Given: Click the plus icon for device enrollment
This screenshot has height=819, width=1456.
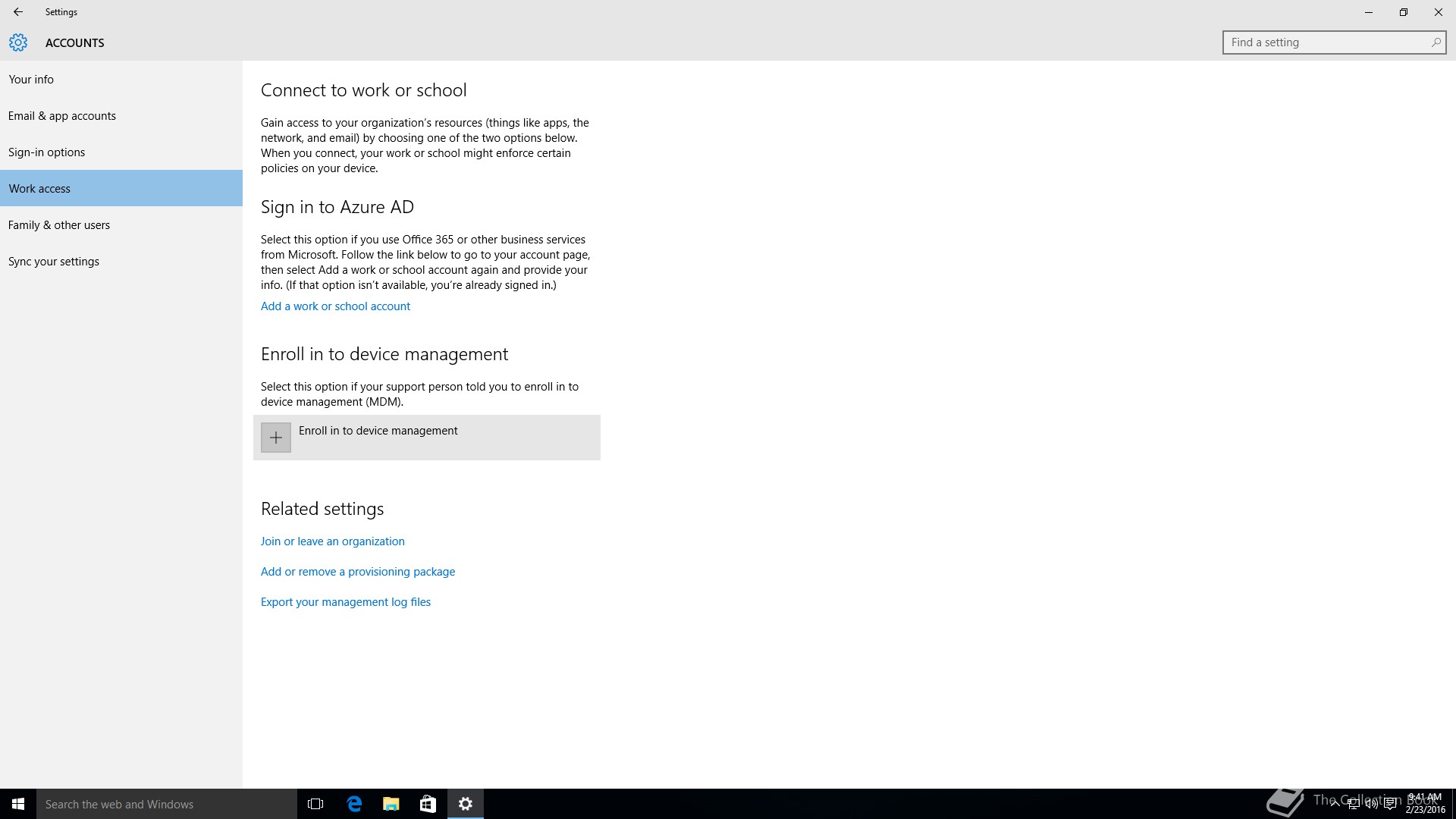Looking at the screenshot, I should 276,438.
